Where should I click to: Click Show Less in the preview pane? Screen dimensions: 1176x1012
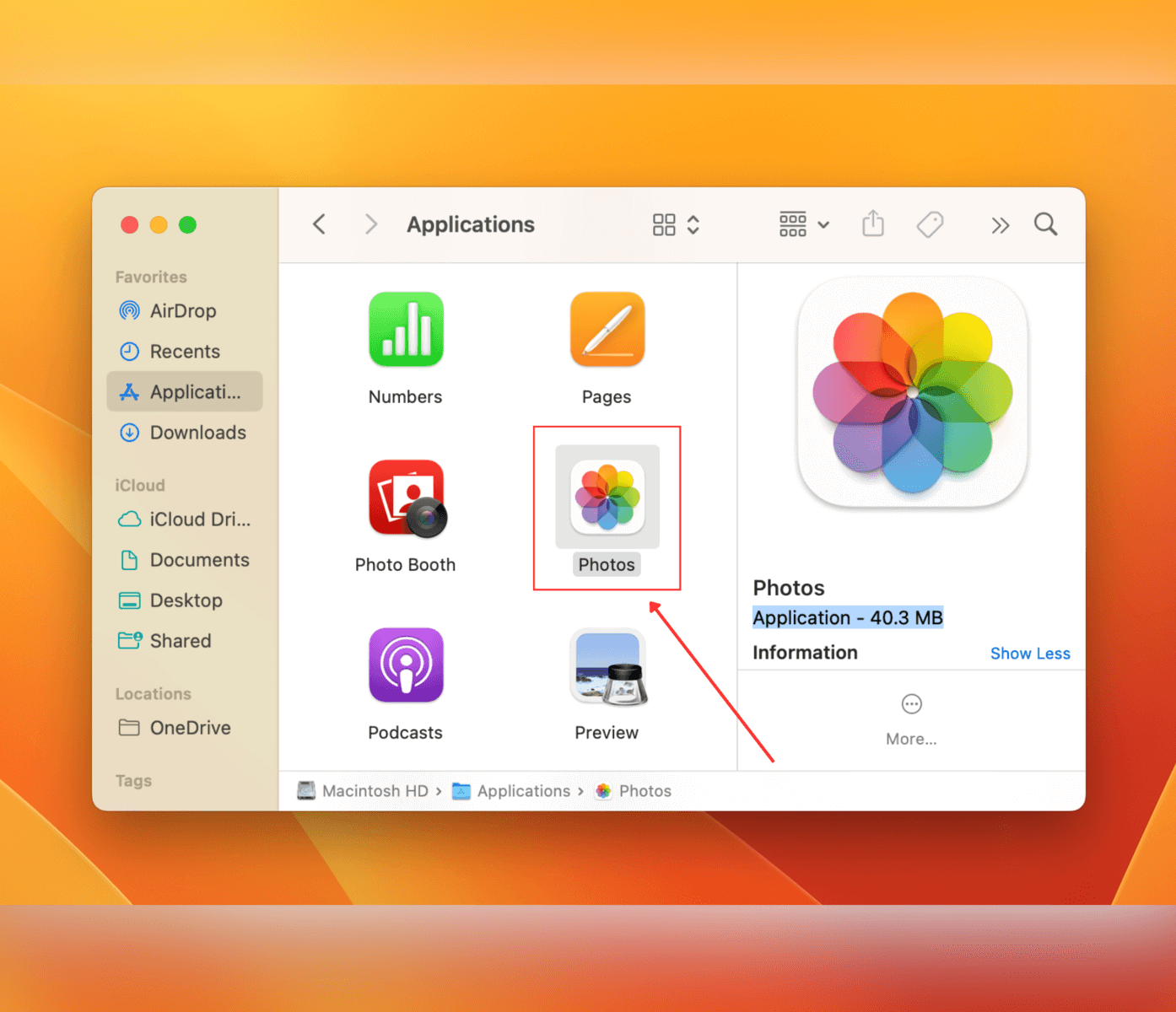(1030, 654)
